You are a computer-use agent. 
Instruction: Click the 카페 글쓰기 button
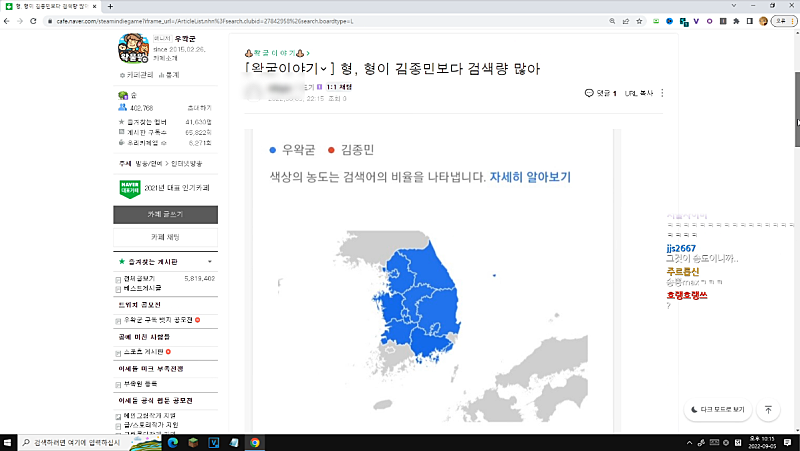click(x=165, y=214)
